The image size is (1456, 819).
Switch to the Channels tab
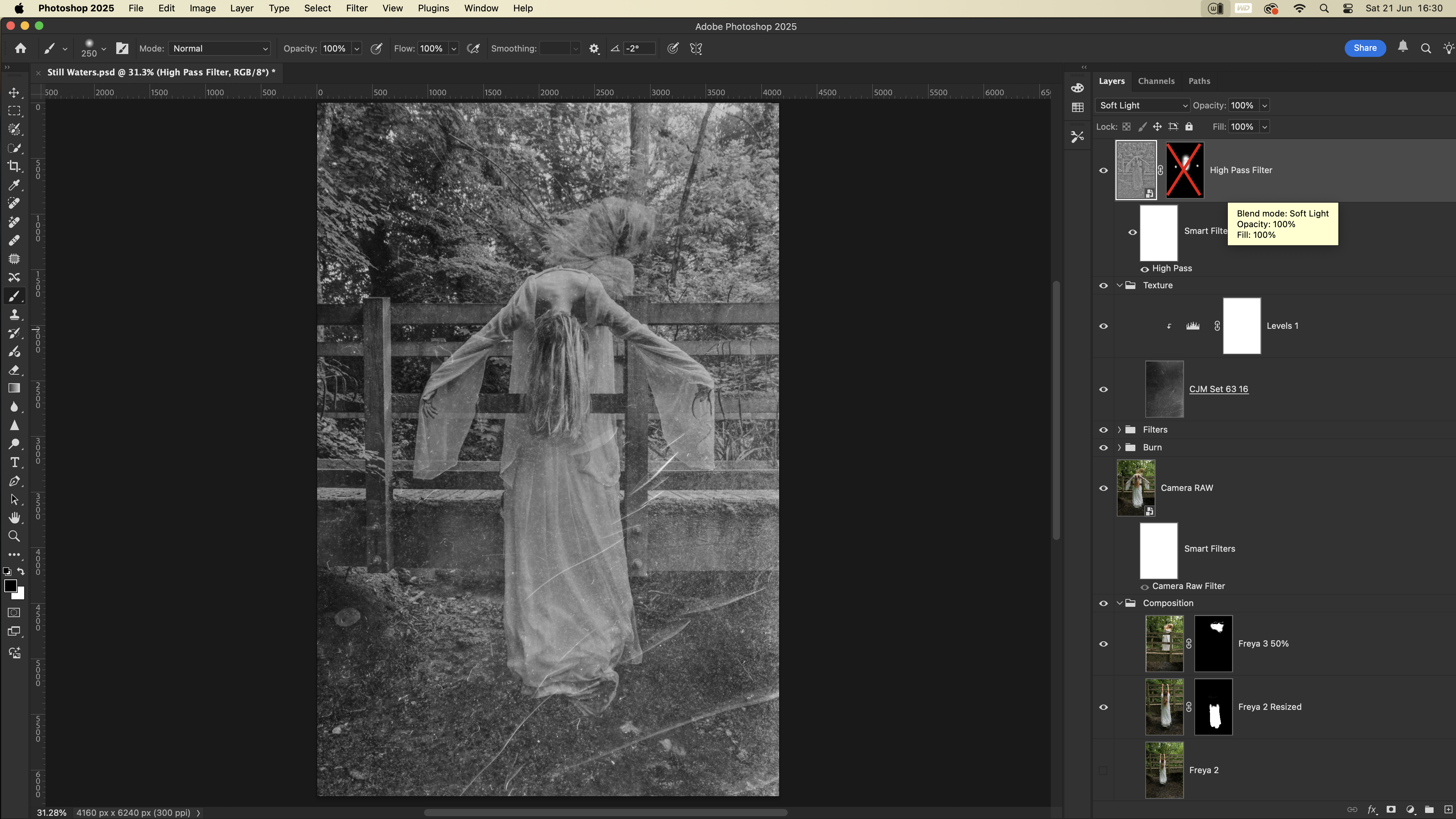(x=1156, y=81)
